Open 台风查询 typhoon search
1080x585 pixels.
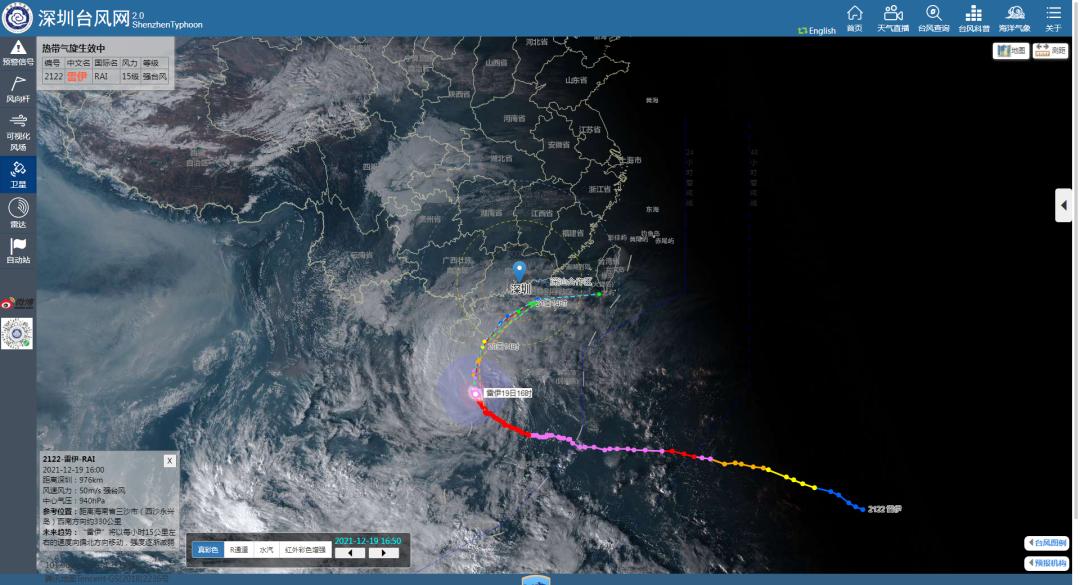(x=933, y=18)
